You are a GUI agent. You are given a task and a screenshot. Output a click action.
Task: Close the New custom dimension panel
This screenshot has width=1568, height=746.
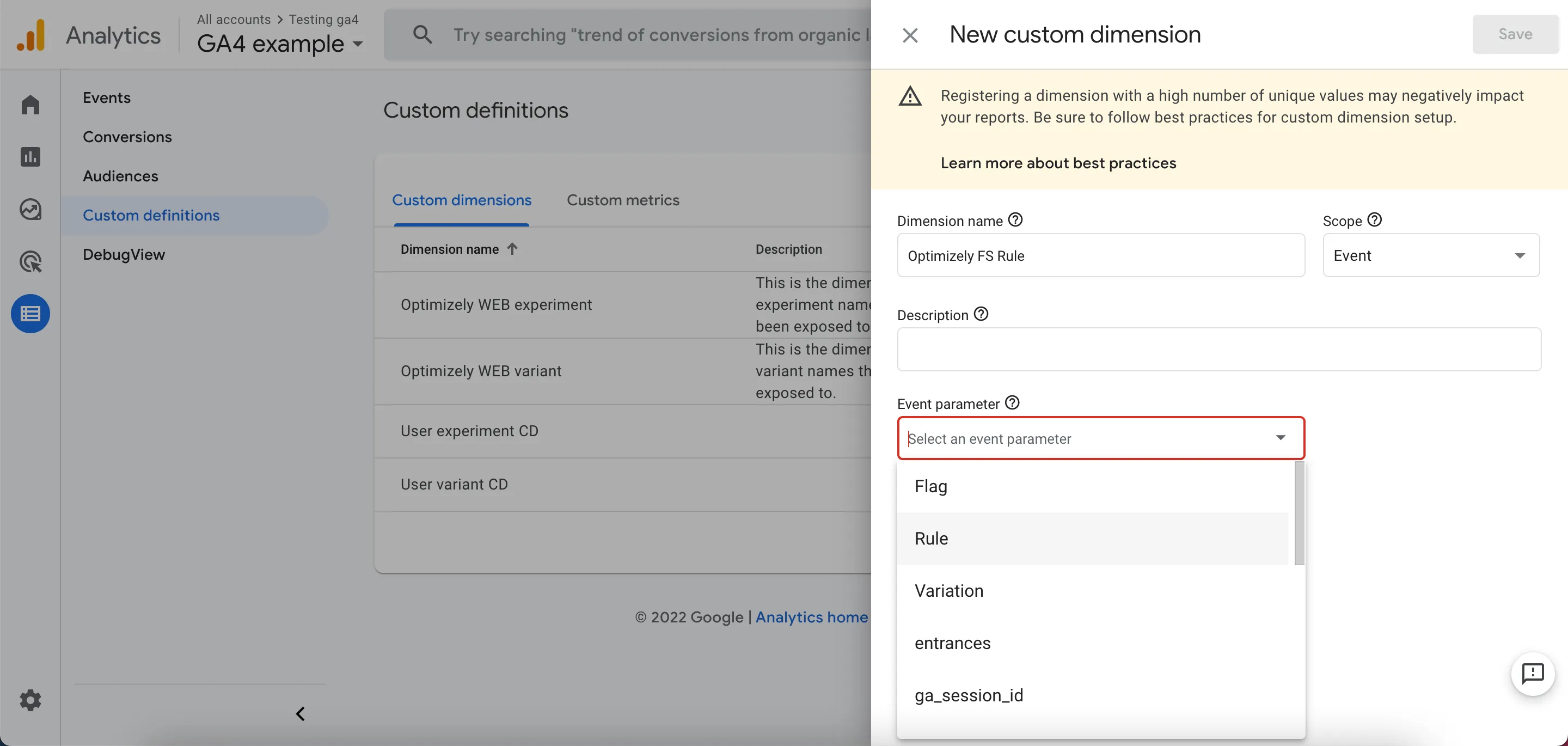click(910, 35)
